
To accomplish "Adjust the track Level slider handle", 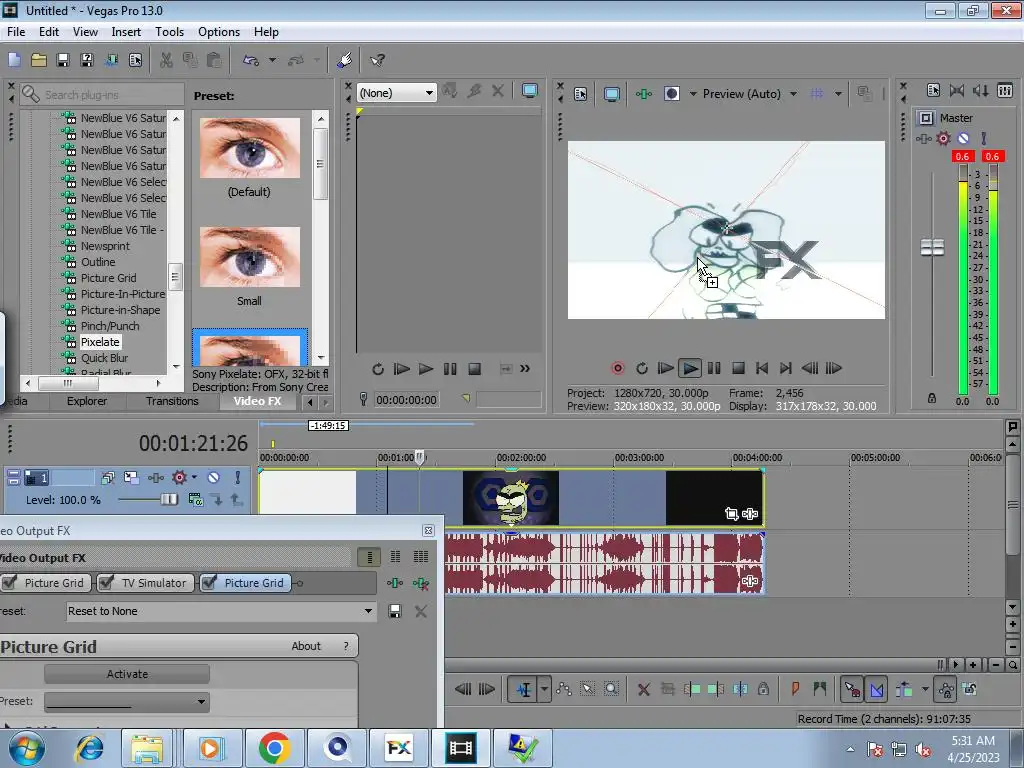I will (168, 500).
